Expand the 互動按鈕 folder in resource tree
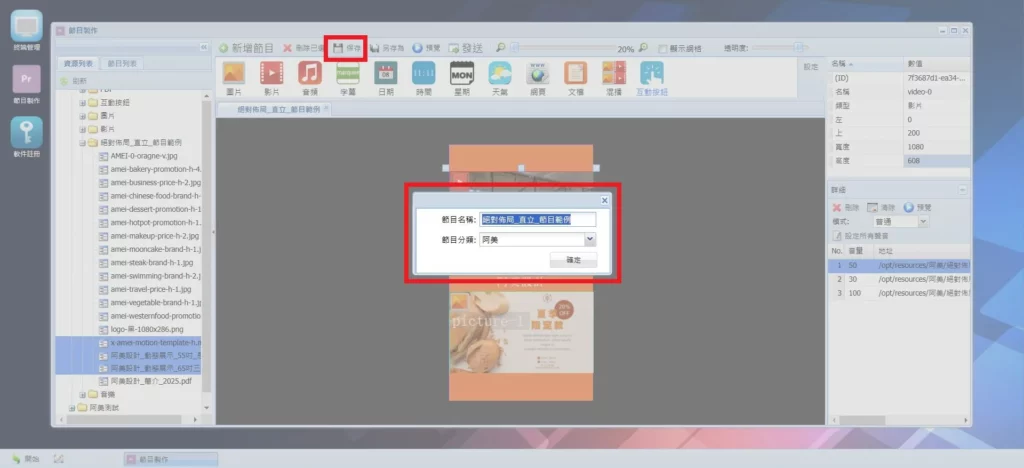Image resolution: width=1024 pixels, height=468 pixels. [82, 103]
